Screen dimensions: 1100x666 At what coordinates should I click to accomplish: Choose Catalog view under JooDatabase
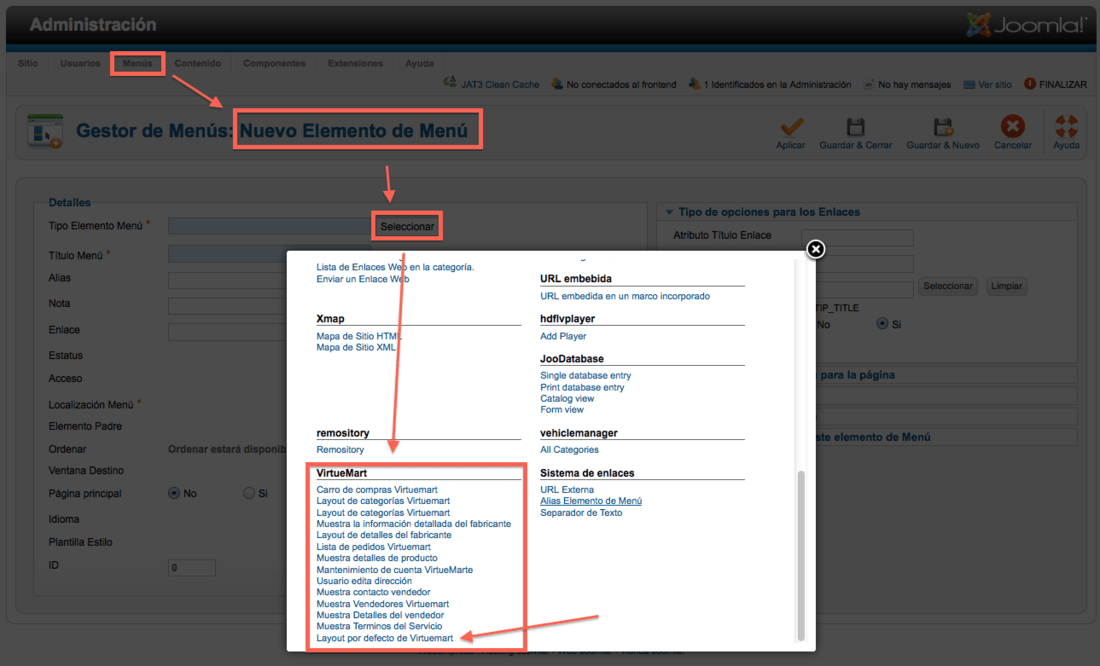click(567, 399)
